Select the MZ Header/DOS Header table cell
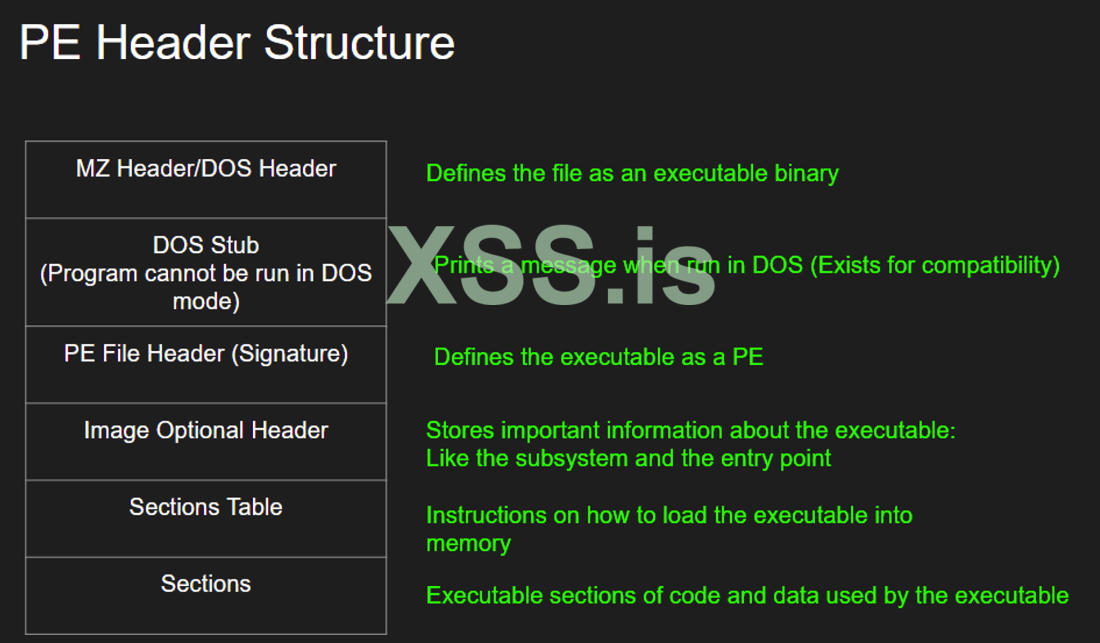Viewport: 1100px width, 643px height. [206, 180]
